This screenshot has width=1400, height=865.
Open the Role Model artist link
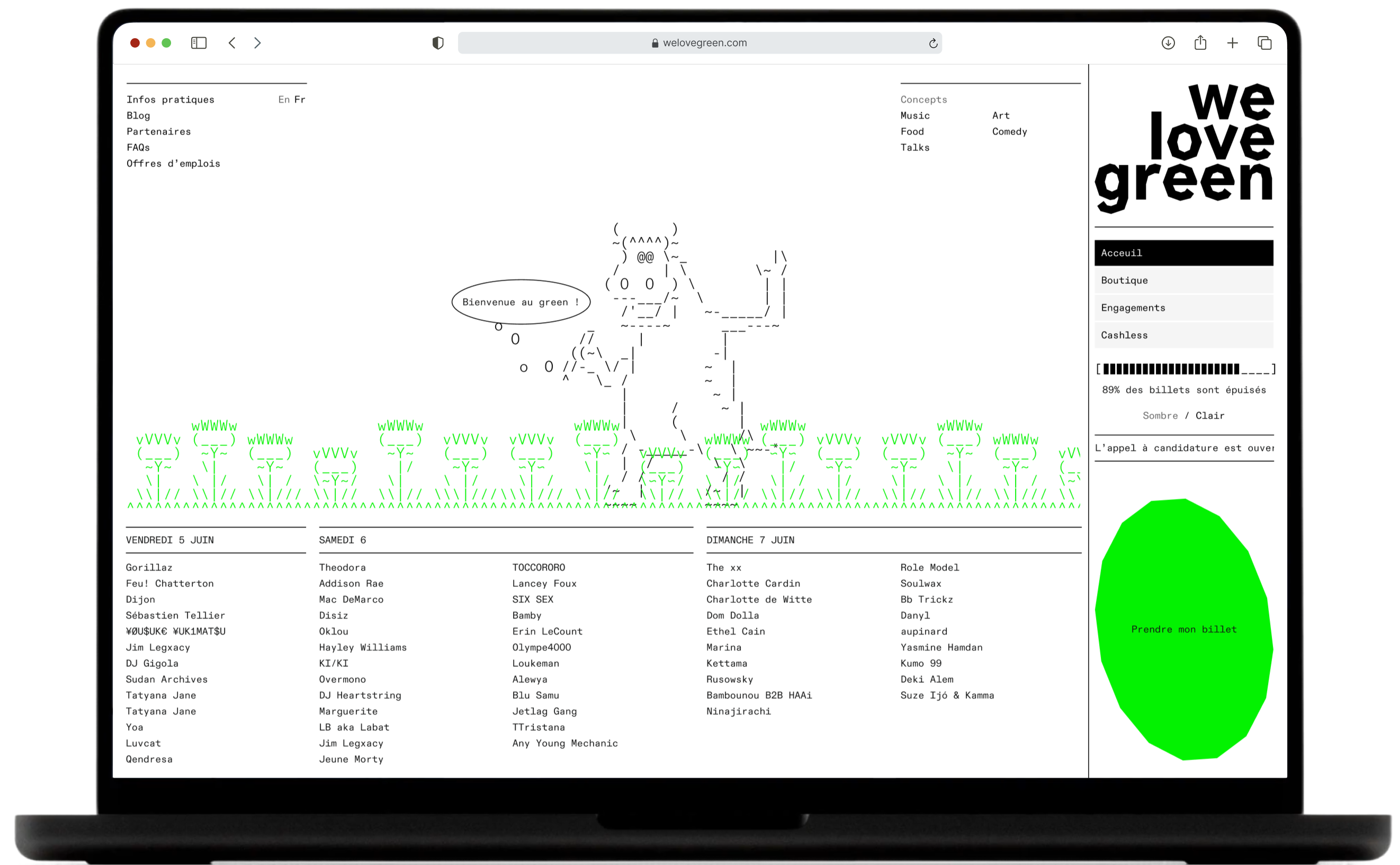929,567
